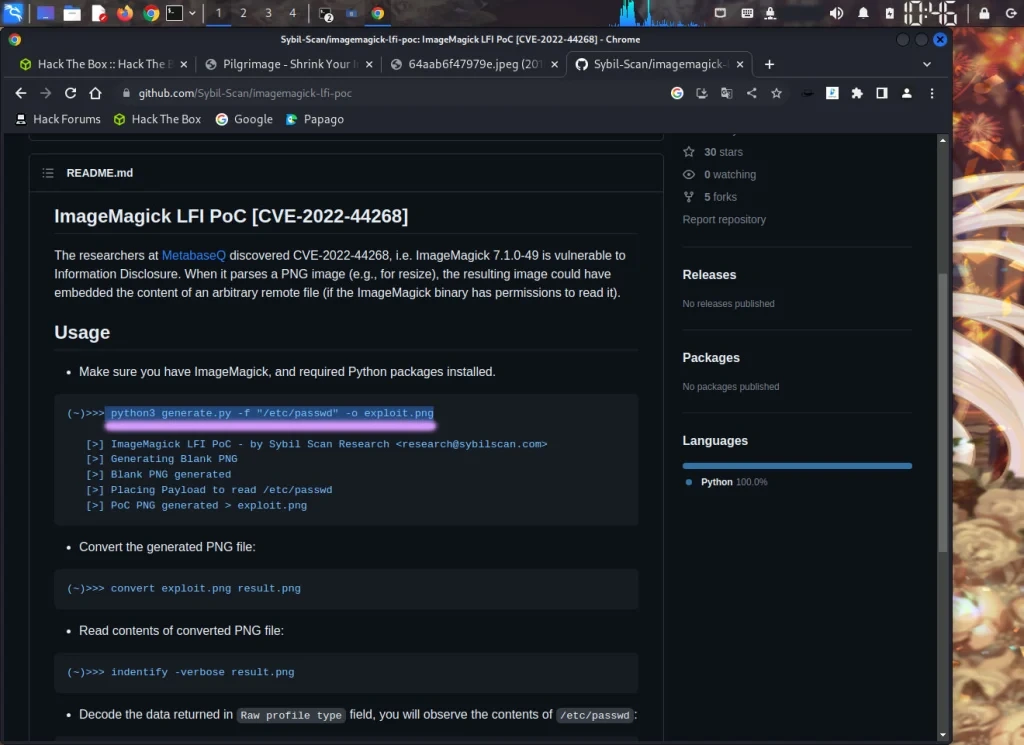
Task: Go back to the previous page
Action: [21, 93]
